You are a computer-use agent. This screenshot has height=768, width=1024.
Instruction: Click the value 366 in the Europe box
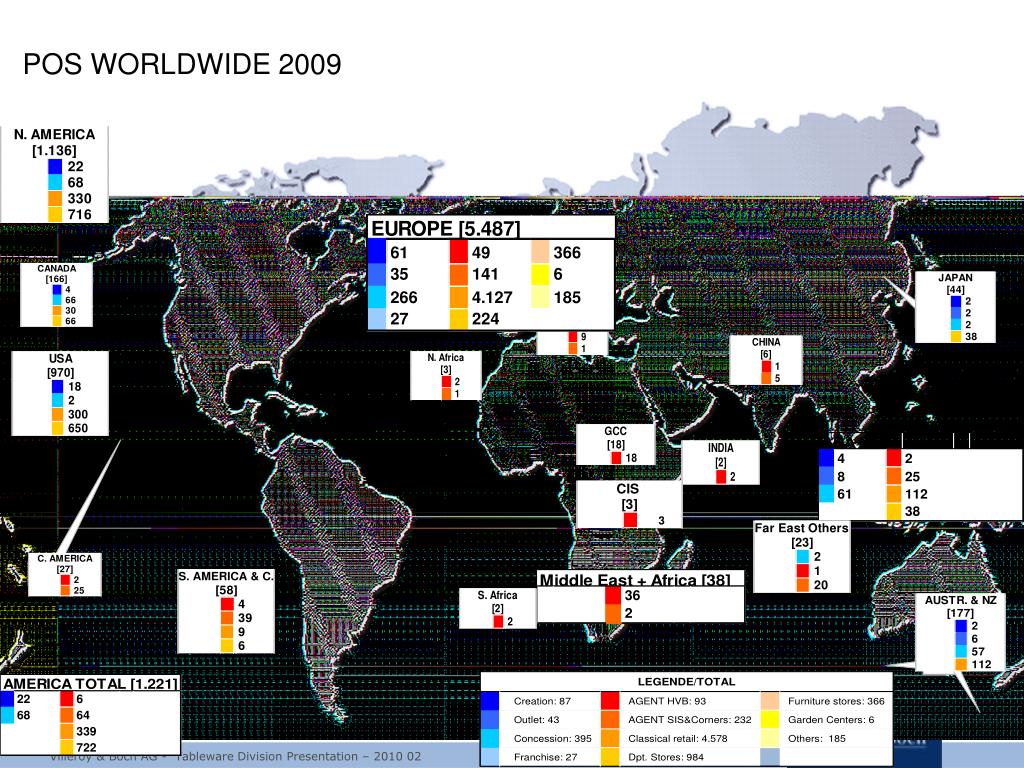[x=567, y=253]
